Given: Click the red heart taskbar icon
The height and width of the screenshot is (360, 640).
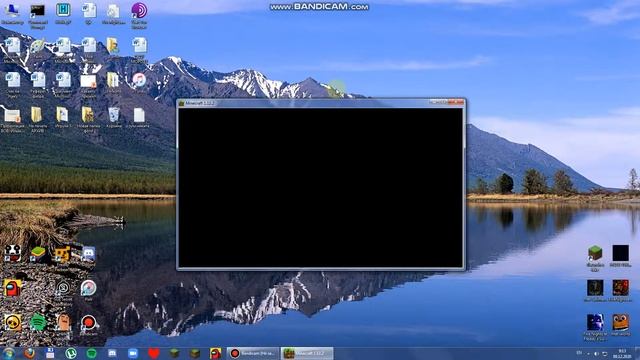Looking at the screenshot, I should click(x=153, y=353).
